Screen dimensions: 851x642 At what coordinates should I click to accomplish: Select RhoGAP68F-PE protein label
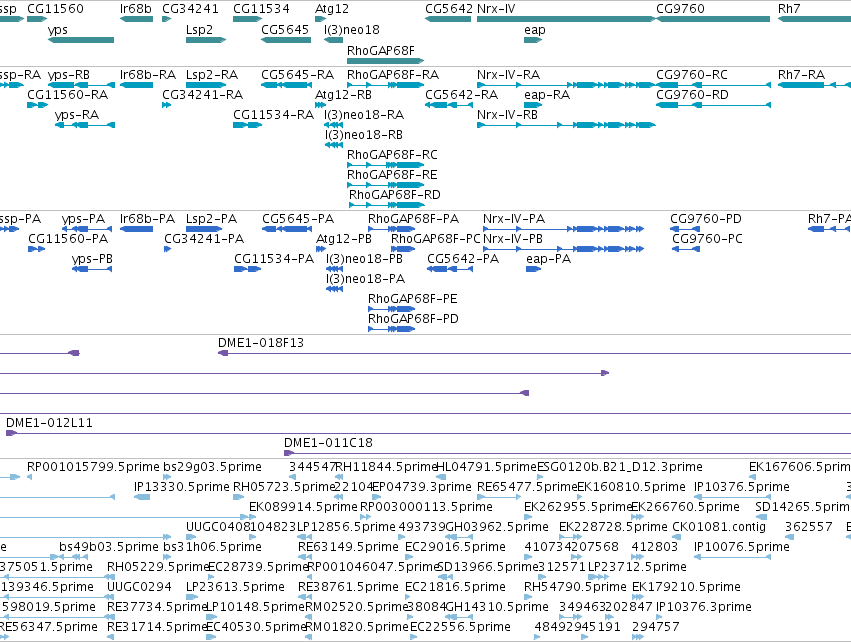coord(412,298)
